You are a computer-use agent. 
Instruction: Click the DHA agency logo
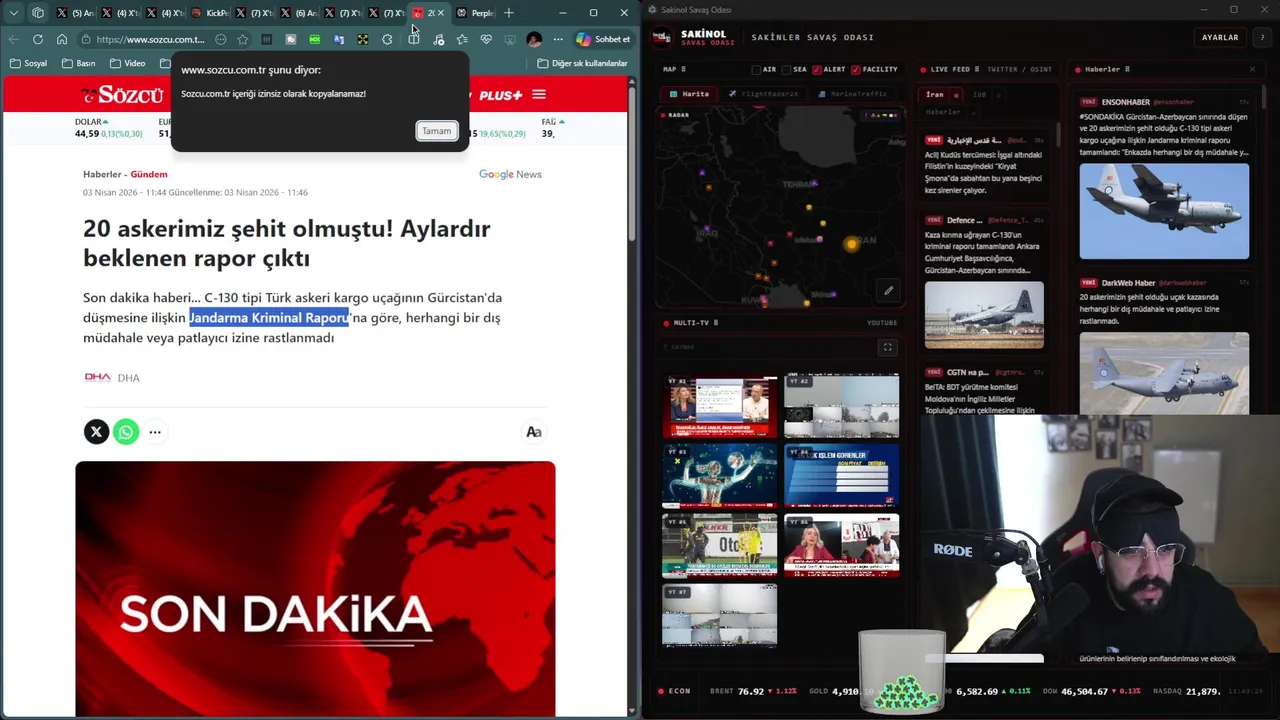pyautogui.click(x=97, y=377)
